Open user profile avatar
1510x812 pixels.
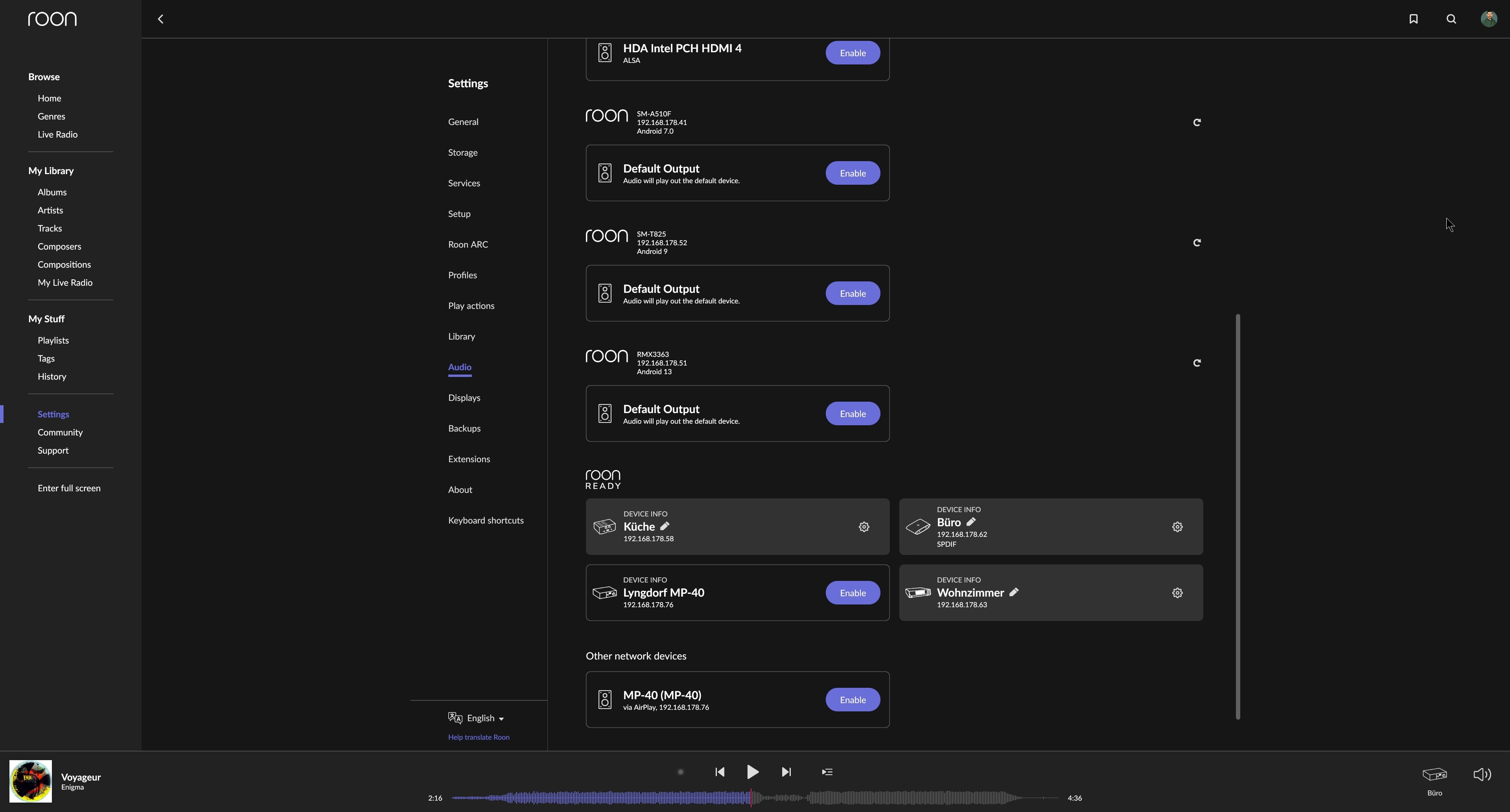coord(1489,19)
